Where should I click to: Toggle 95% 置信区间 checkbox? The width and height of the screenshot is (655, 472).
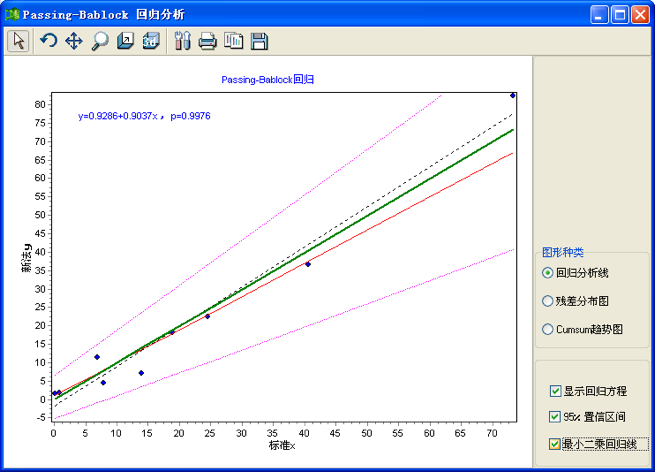(555, 416)
